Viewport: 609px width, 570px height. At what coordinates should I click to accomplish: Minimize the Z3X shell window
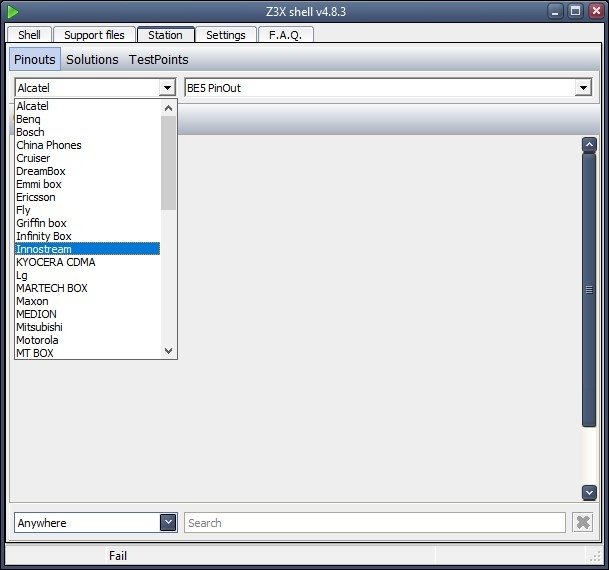coord(555,11)
